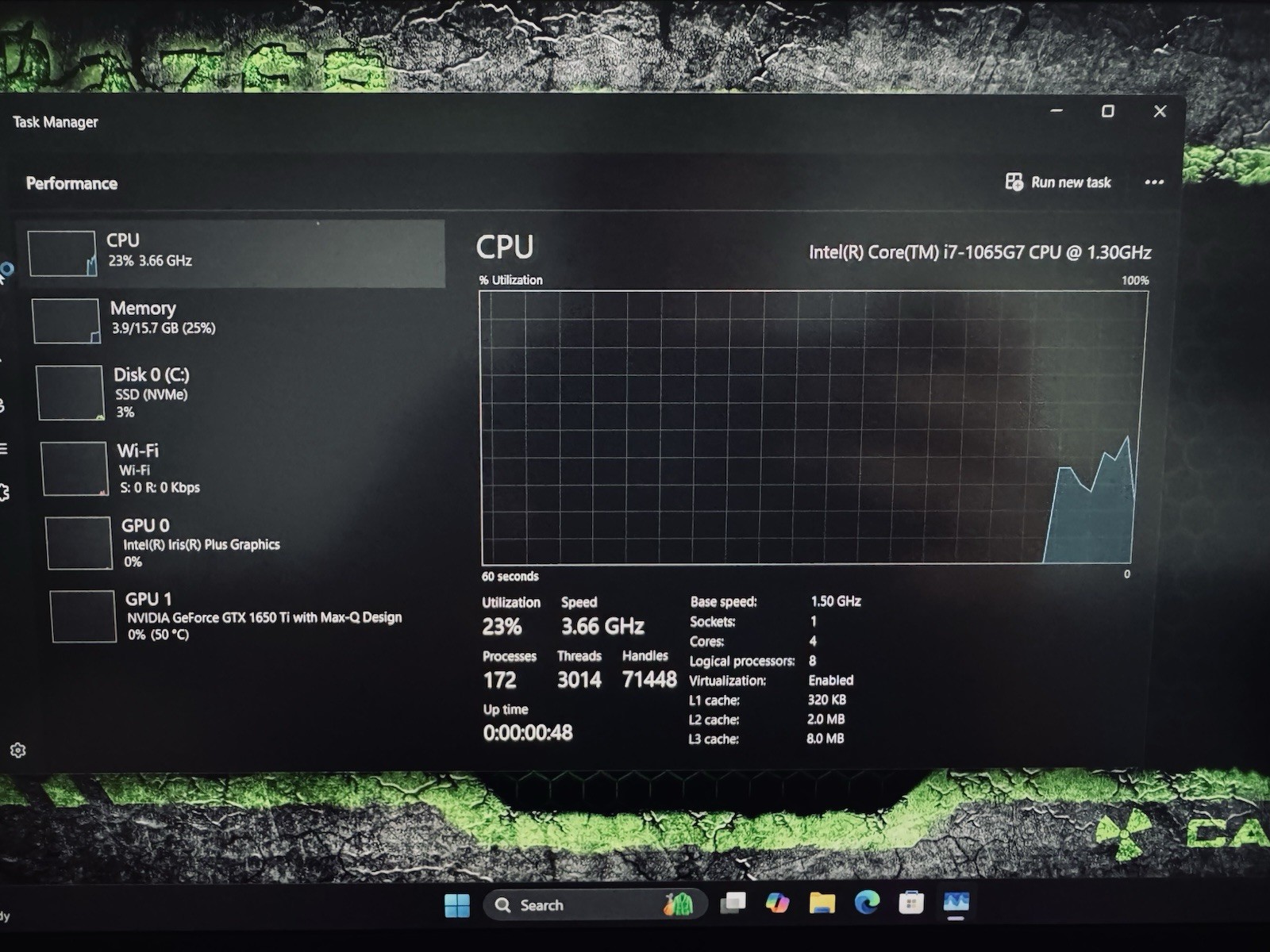The image size is (1270, 952).
Task: Click the 3.66 GHz speed value
Action: (603, 627)
